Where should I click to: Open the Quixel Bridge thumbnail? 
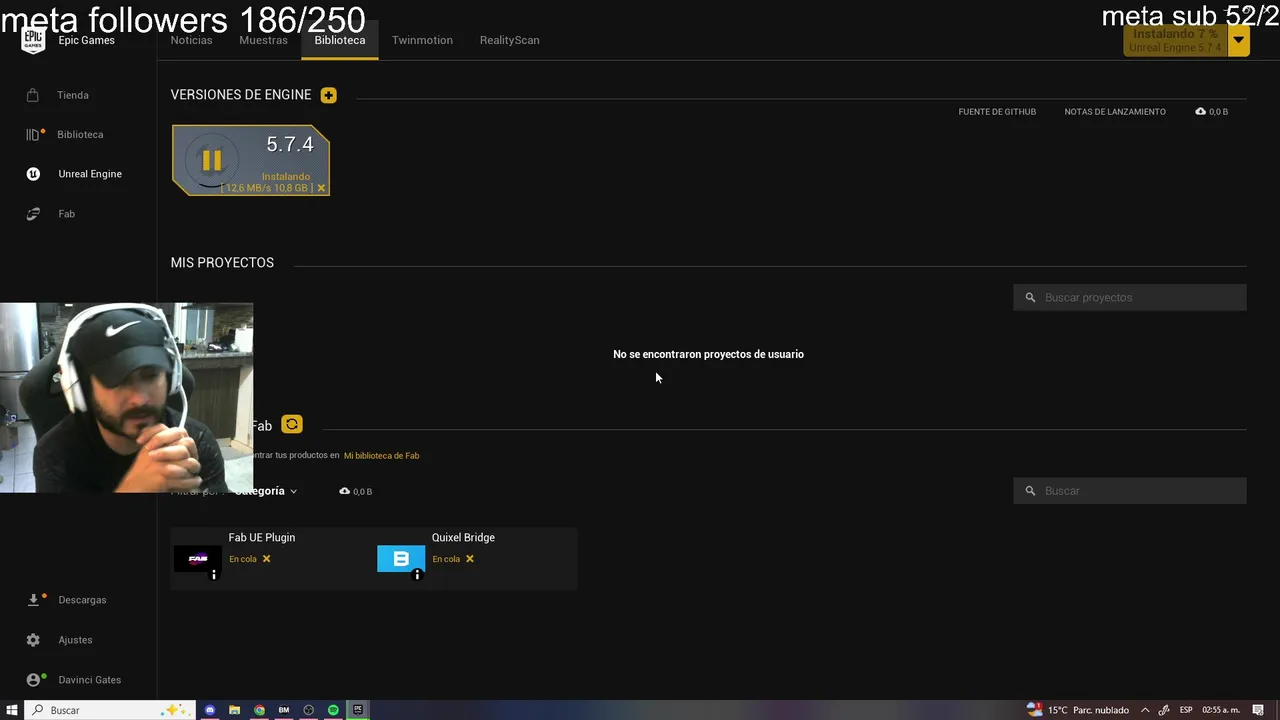[401, 559]
